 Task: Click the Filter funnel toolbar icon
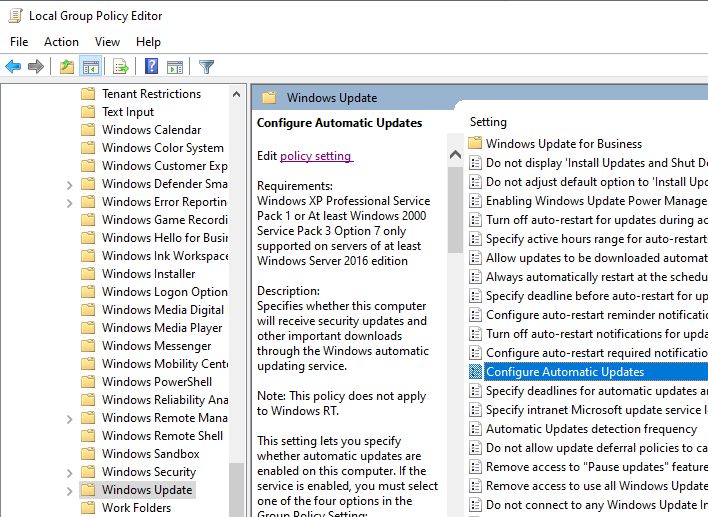pos(206,67)
